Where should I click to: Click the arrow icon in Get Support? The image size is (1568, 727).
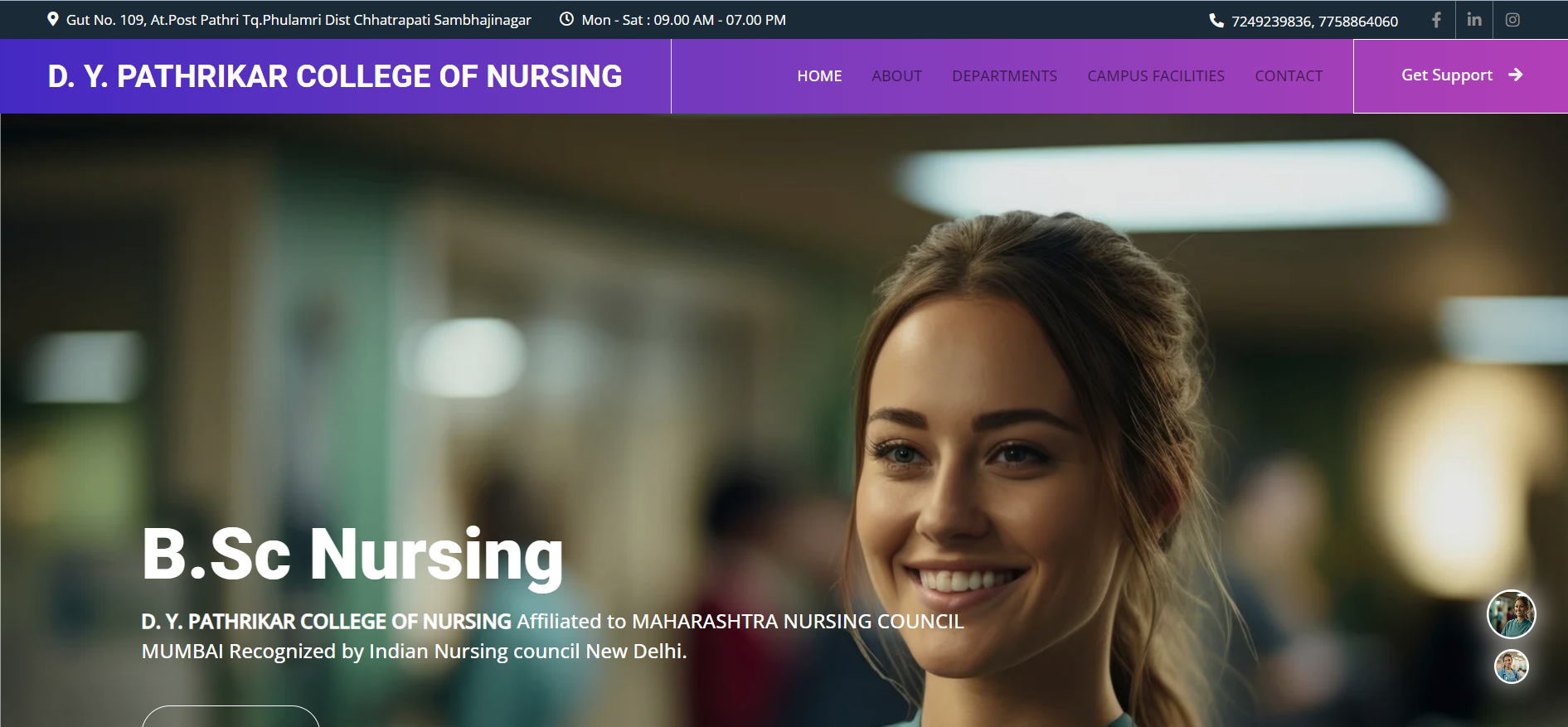(x=1516, y=75)
